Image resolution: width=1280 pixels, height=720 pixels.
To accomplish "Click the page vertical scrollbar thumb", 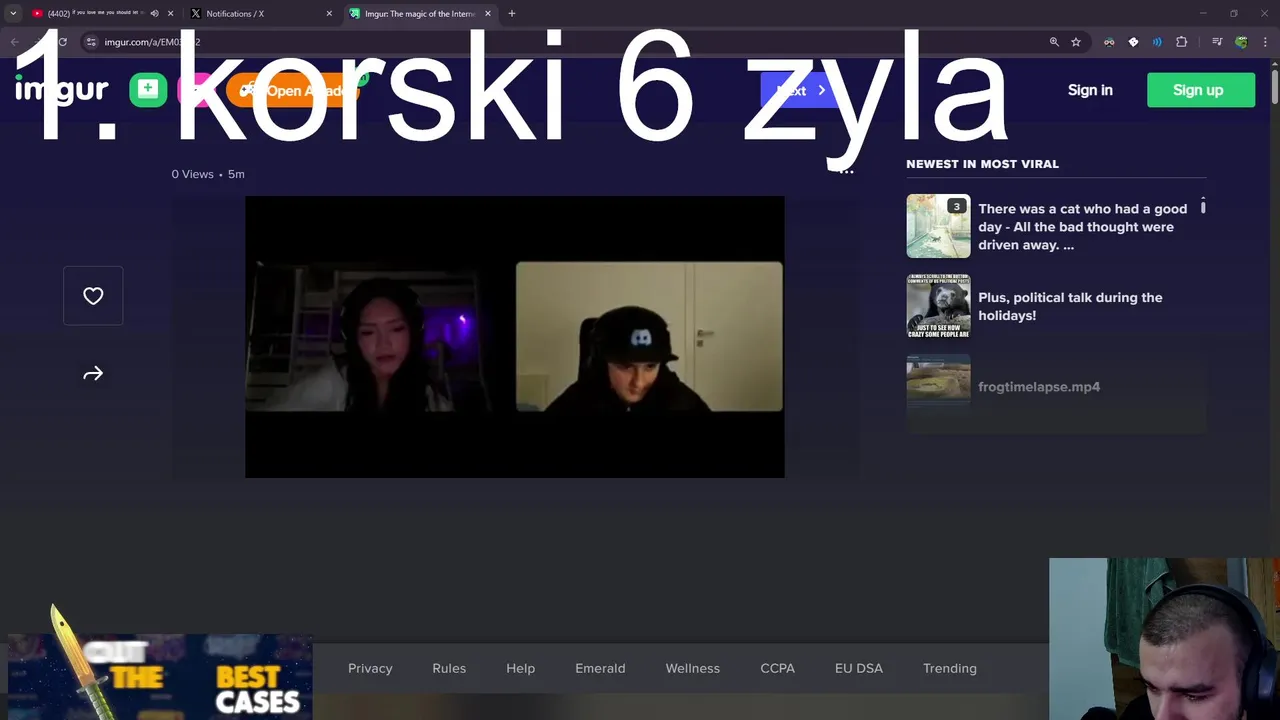I will [1274, 85].
